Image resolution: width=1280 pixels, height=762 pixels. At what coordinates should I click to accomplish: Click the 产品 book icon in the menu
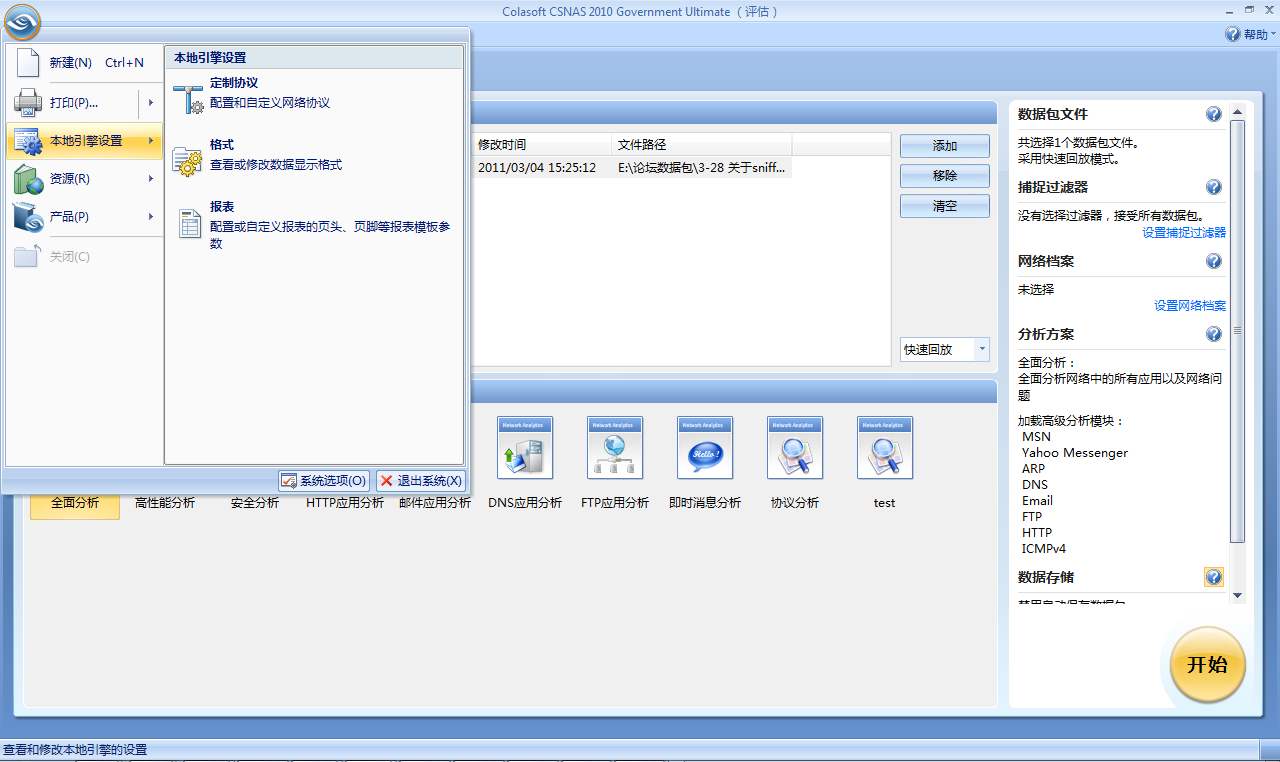click(27, 217)
